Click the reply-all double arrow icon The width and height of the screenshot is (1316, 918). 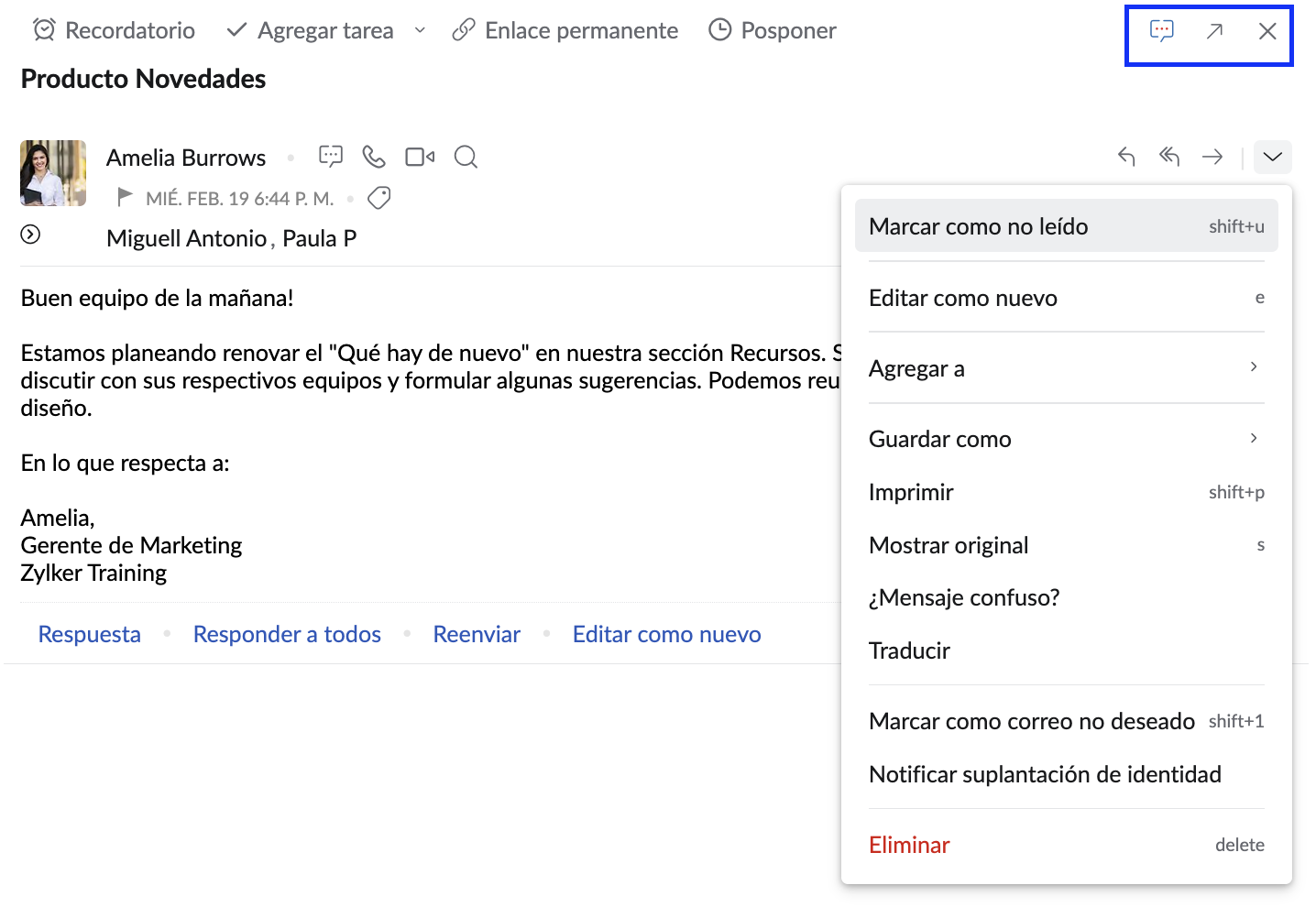tap(1169, 157)
